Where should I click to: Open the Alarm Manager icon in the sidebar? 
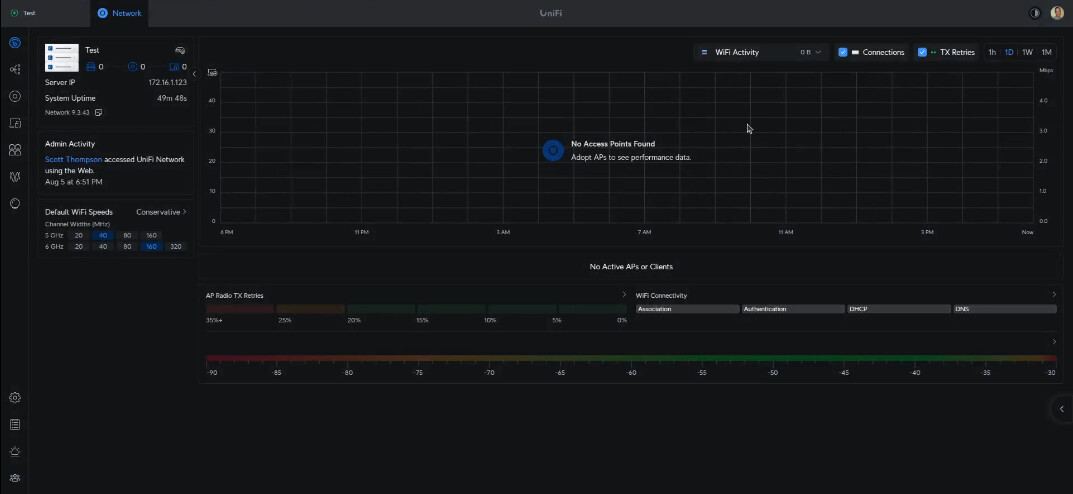click(15, 452)
